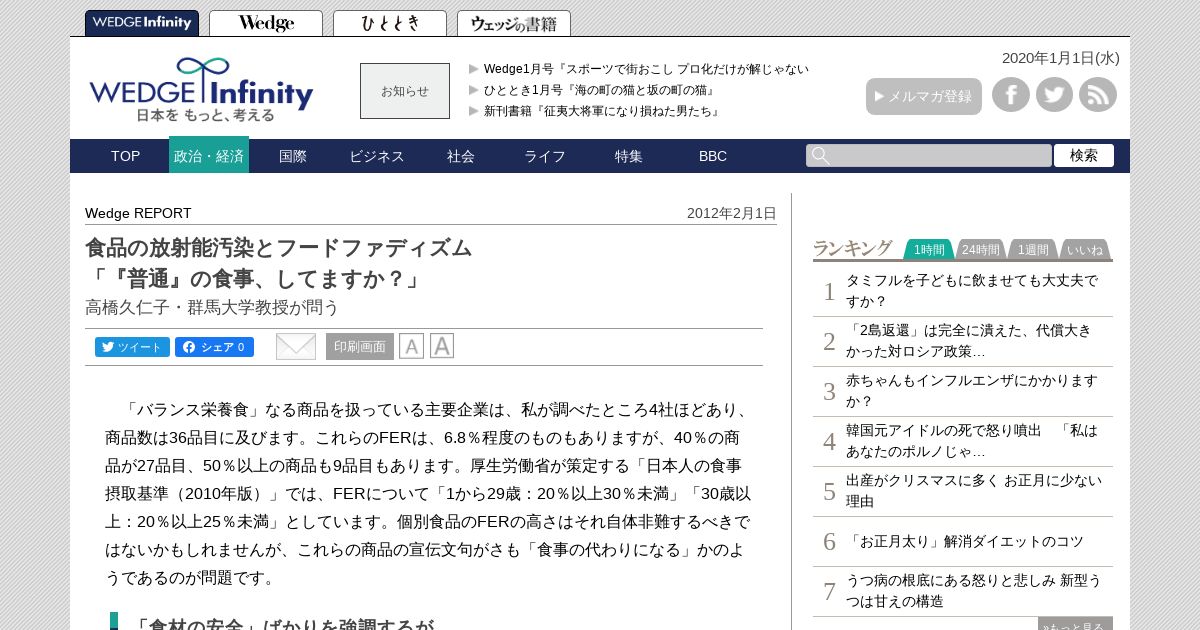
Task: Open the 印刷画面 print view
Action: 360,347
